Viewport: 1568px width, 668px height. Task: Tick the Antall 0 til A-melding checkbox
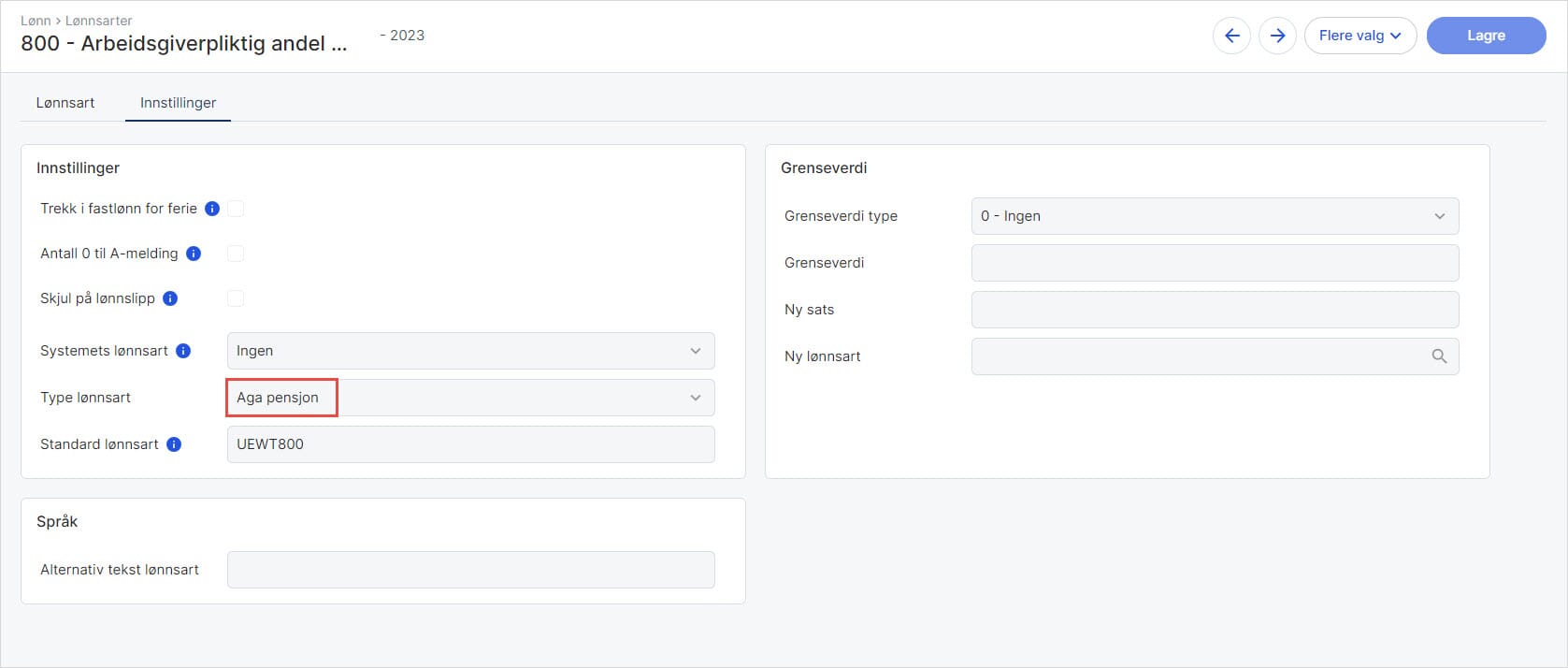click(236, 254)
